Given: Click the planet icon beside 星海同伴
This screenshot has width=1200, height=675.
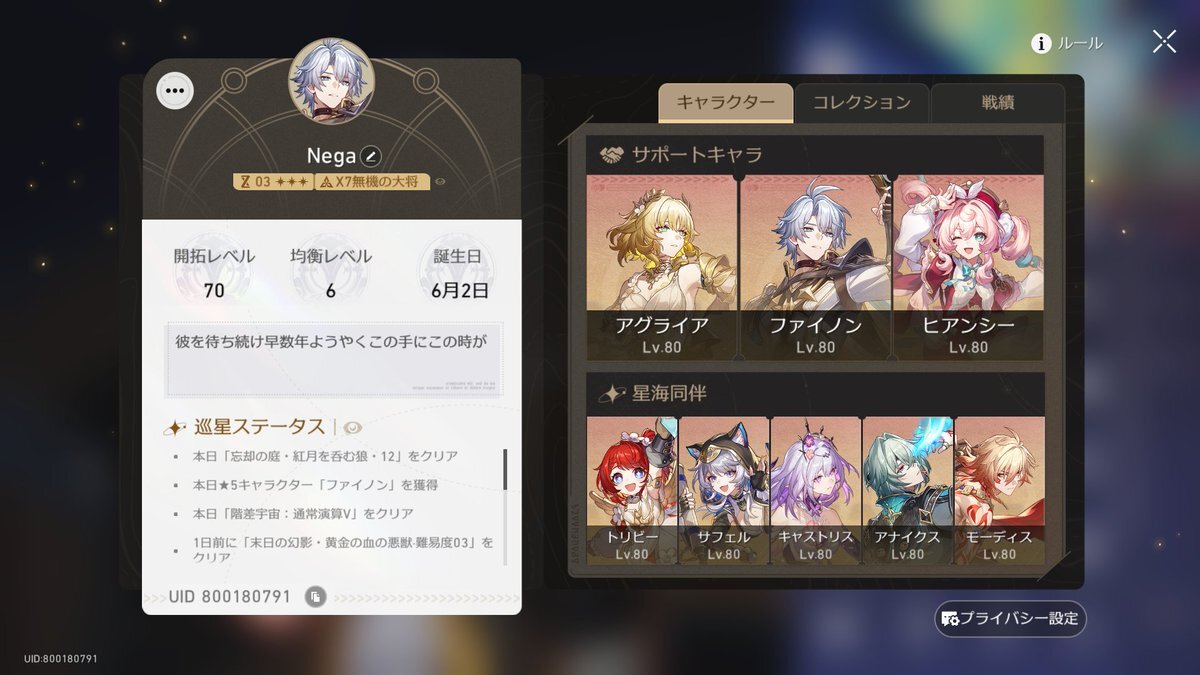Looking at the screenshot, I should point(611,393).
